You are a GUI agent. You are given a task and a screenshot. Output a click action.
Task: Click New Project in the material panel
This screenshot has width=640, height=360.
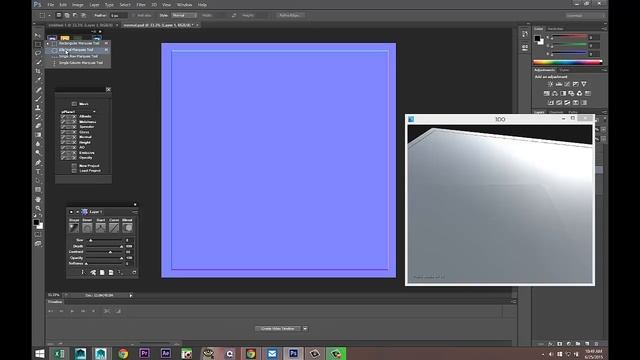tap(89, 166)
